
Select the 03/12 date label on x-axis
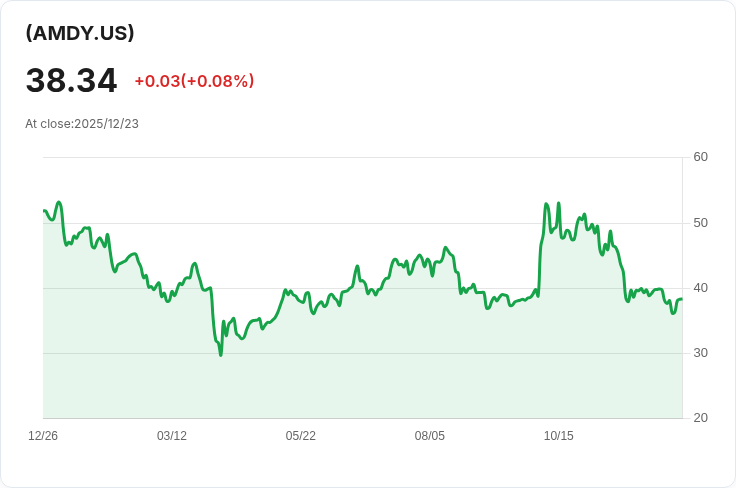pos(172,436)
